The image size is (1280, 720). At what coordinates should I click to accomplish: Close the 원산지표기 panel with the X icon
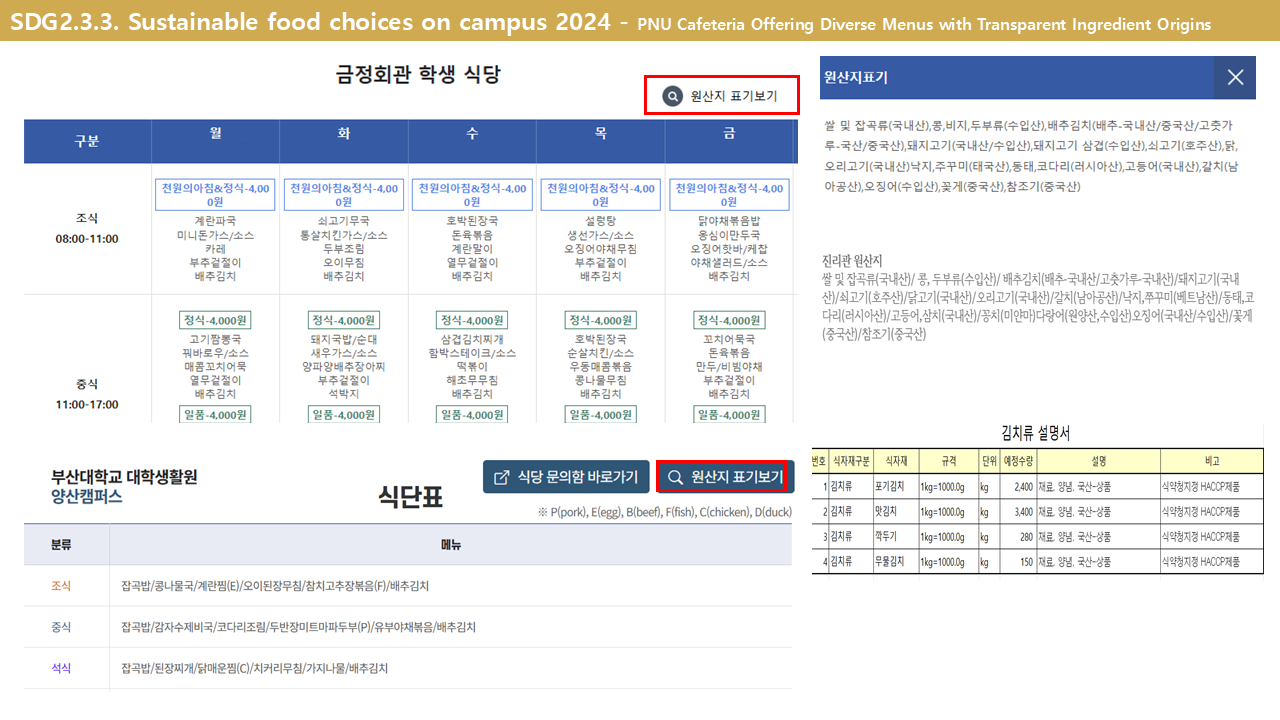(x=1235, y=77)
